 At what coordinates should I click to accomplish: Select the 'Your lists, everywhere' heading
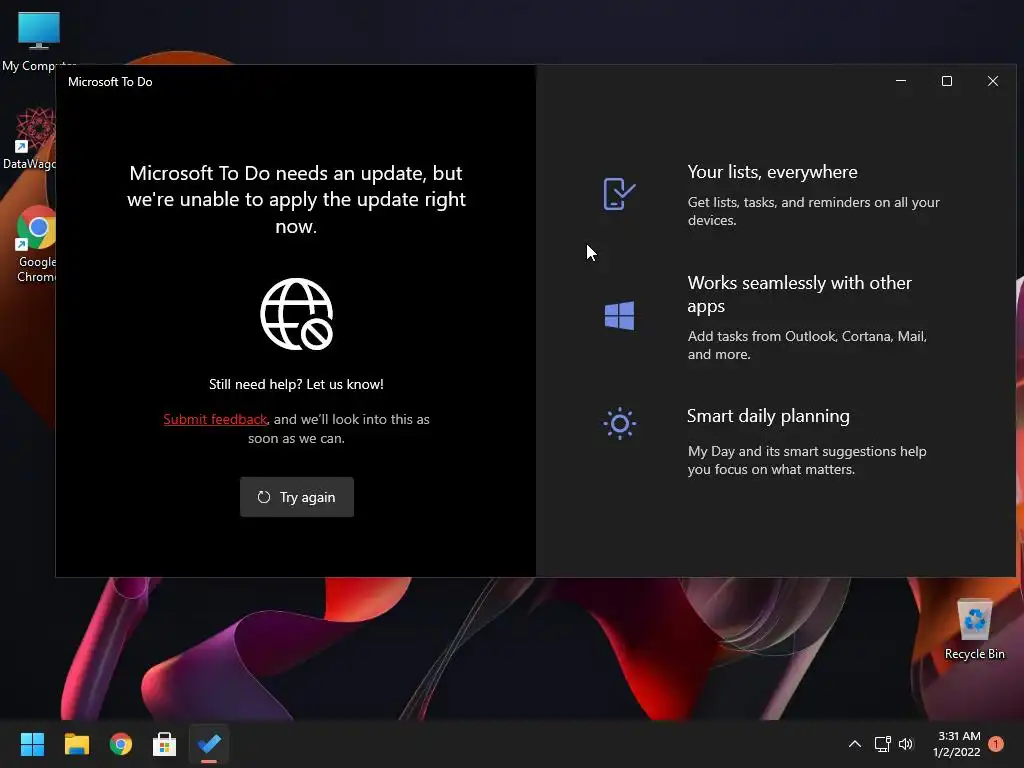pos(773,172)
